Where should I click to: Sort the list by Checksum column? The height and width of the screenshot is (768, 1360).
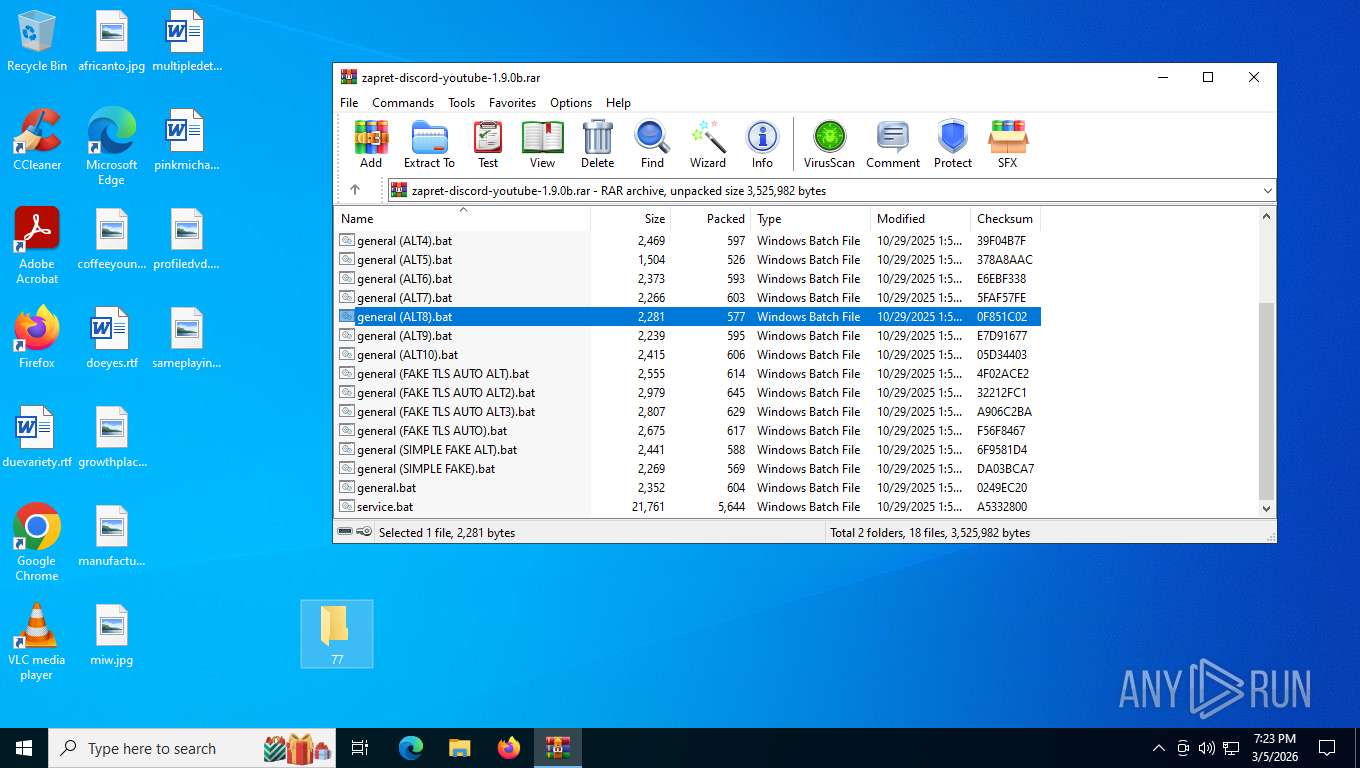point(1005,219)
